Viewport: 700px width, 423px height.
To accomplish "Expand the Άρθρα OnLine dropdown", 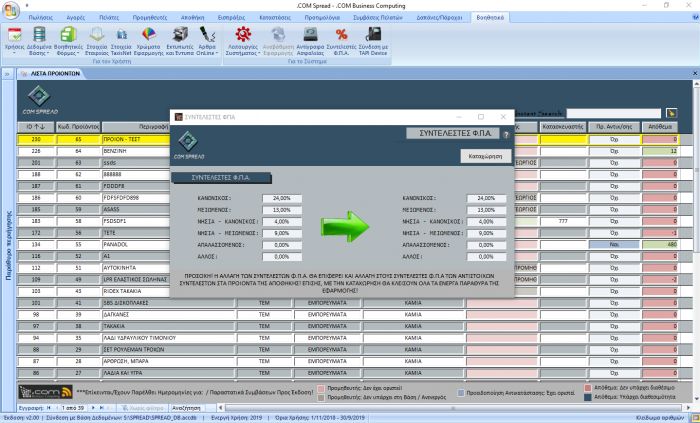I will 207,41.
